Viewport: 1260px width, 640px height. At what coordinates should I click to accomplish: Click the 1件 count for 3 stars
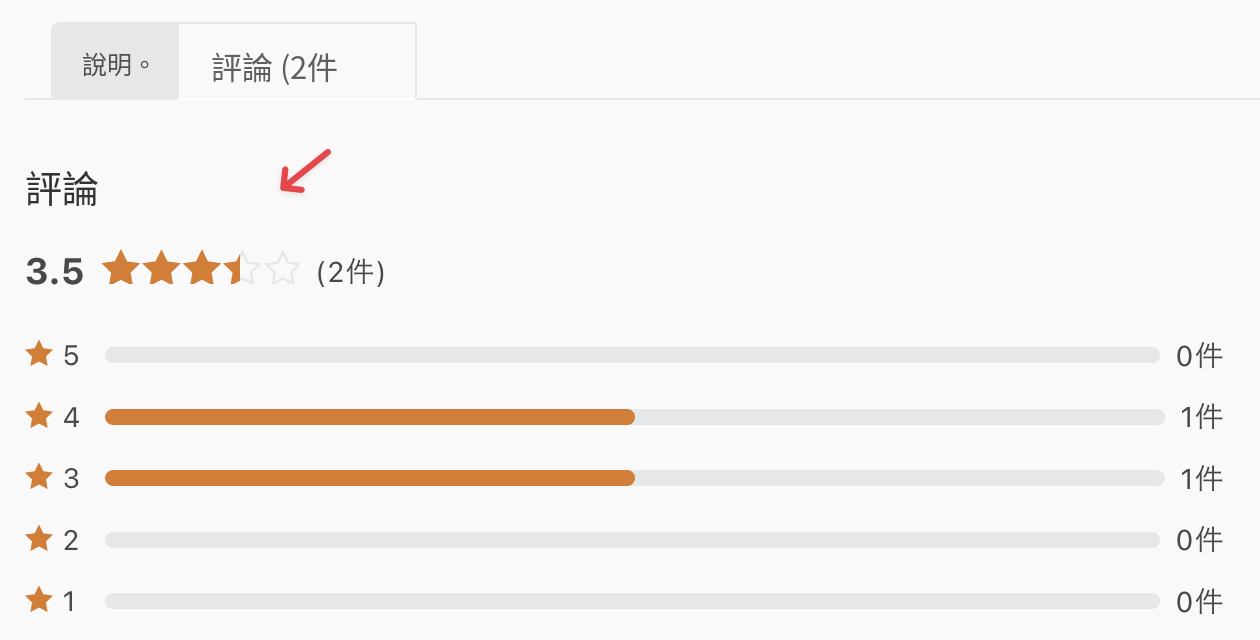point(1201,478)
